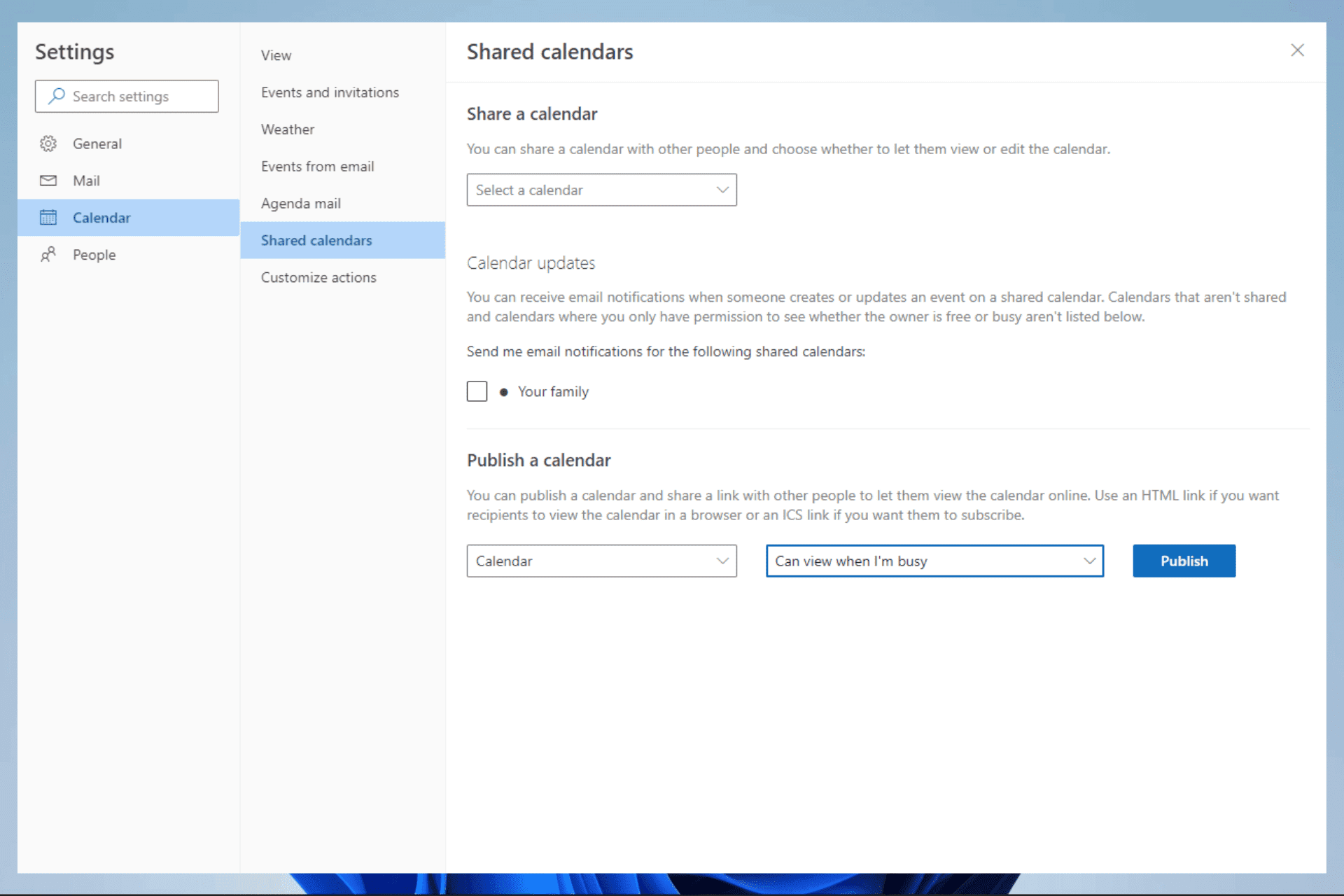Click the Calendar settings icon

47,217
